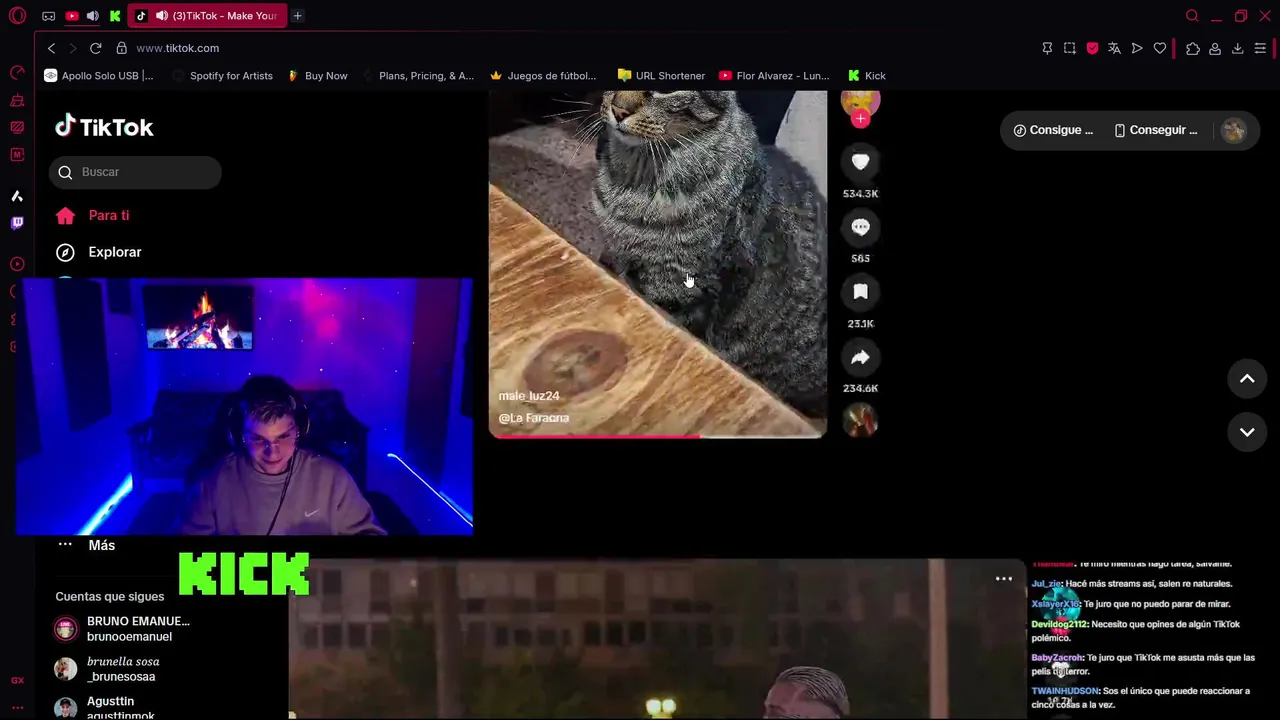The image size is (1280, 720).
Task: Open the player arrow icon in address bar
Action: tap(1137, 48)
